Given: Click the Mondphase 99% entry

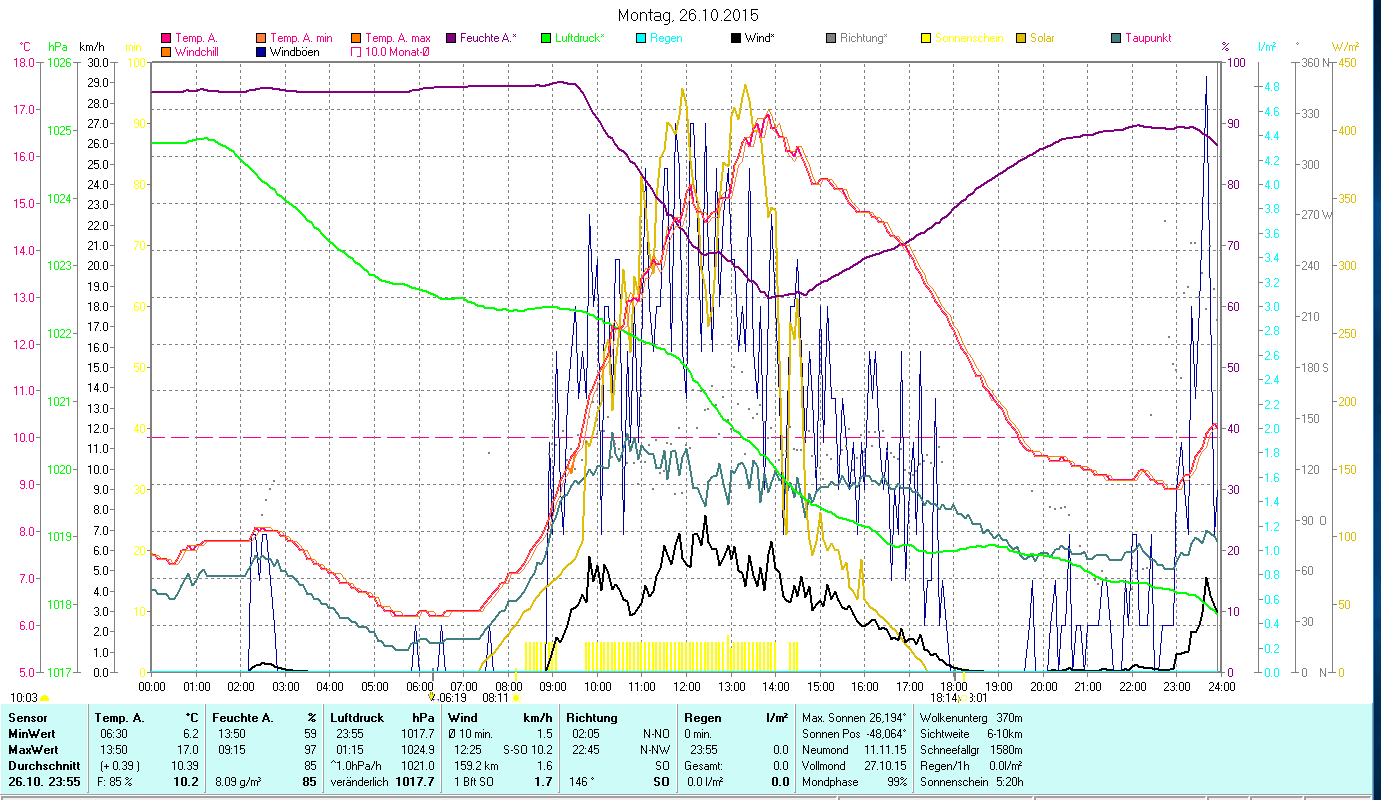Looking at the screenshot, I should [855, 781].
